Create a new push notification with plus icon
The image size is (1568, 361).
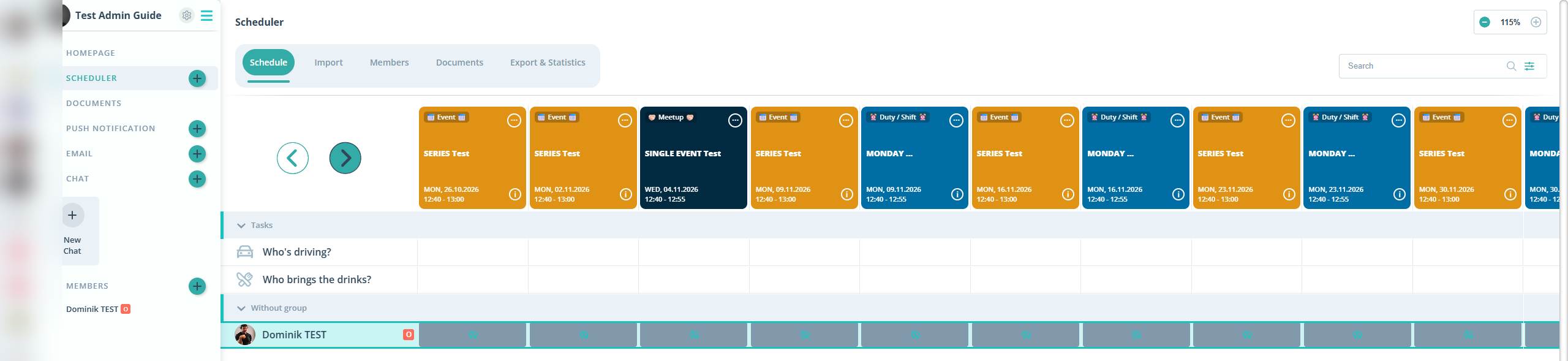pyautogui.click(x=197, y=129)
